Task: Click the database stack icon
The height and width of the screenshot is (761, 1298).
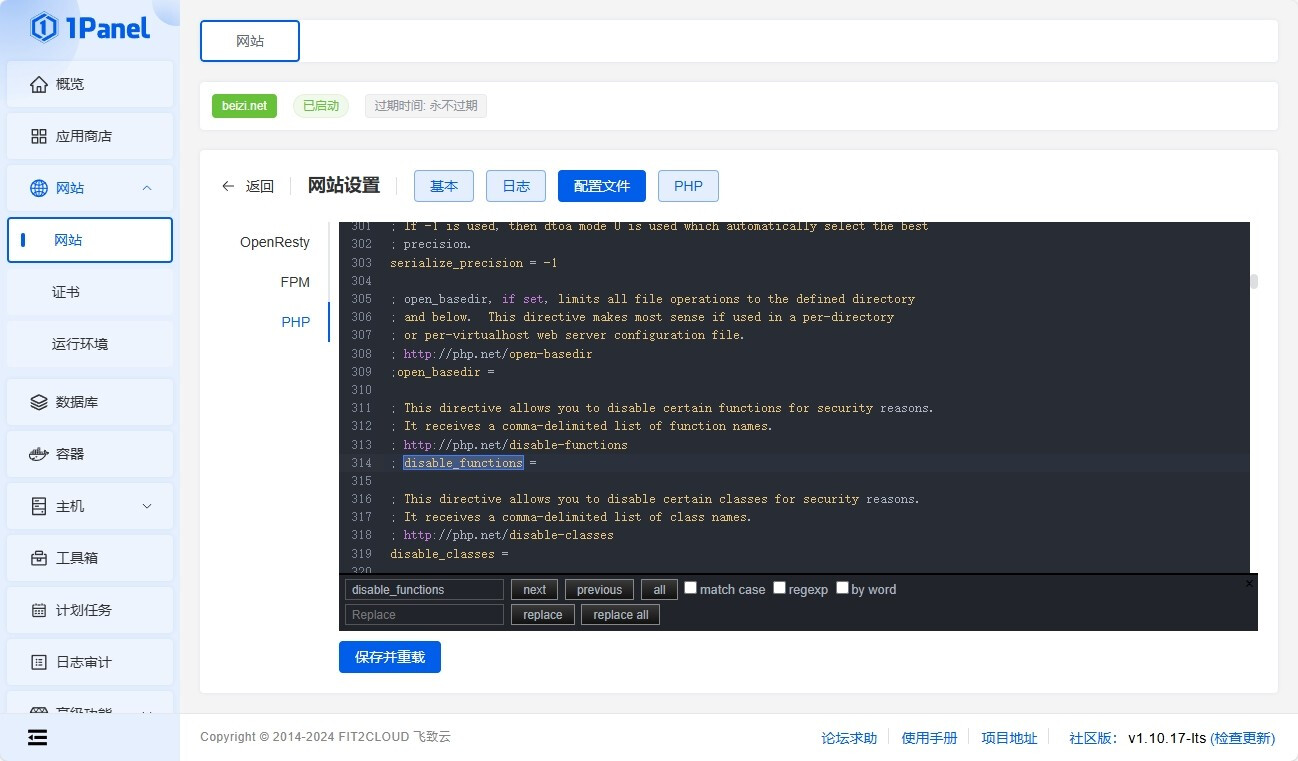Action: click(39, 402)
